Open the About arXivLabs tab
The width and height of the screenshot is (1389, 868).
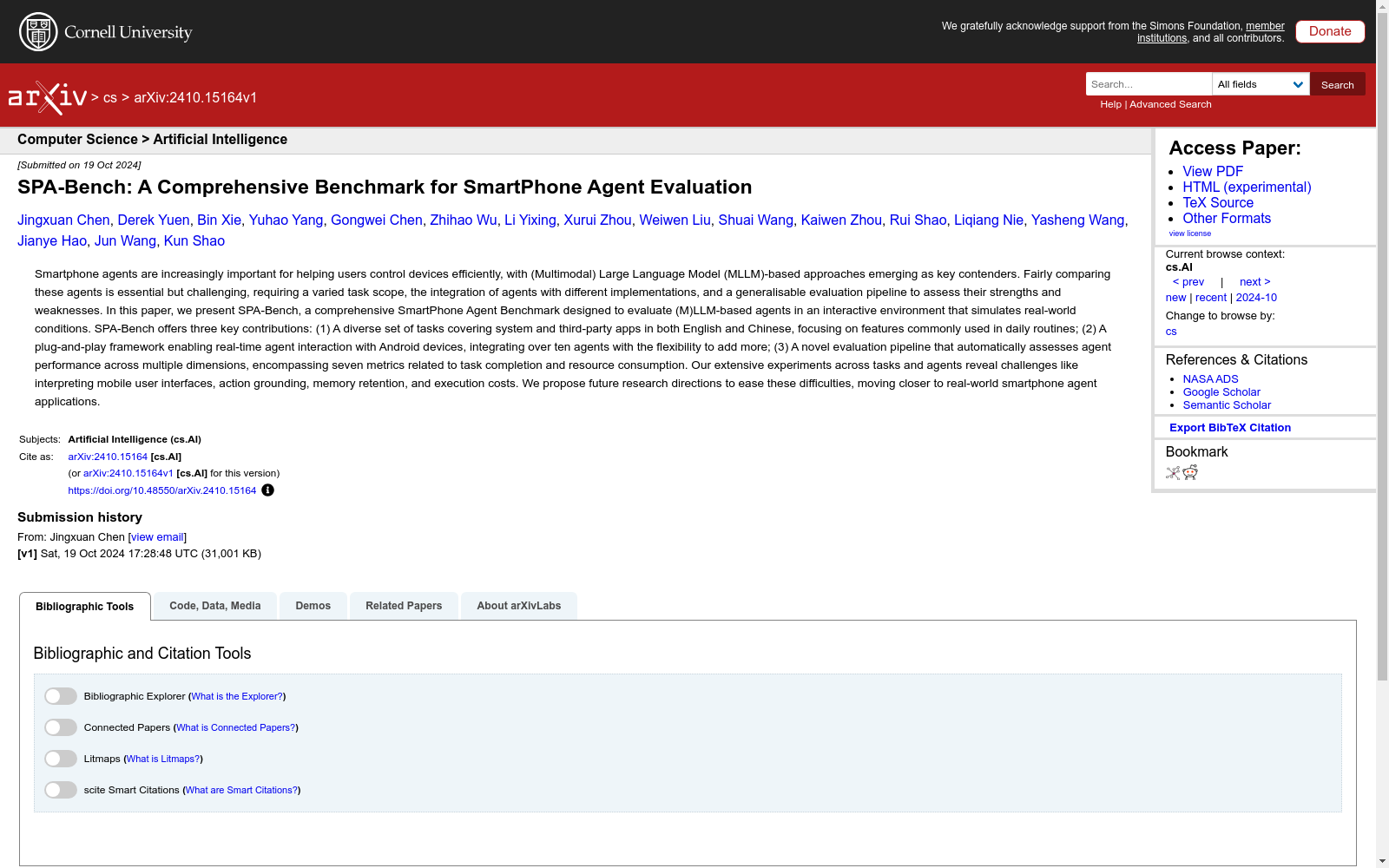[519, 606]
